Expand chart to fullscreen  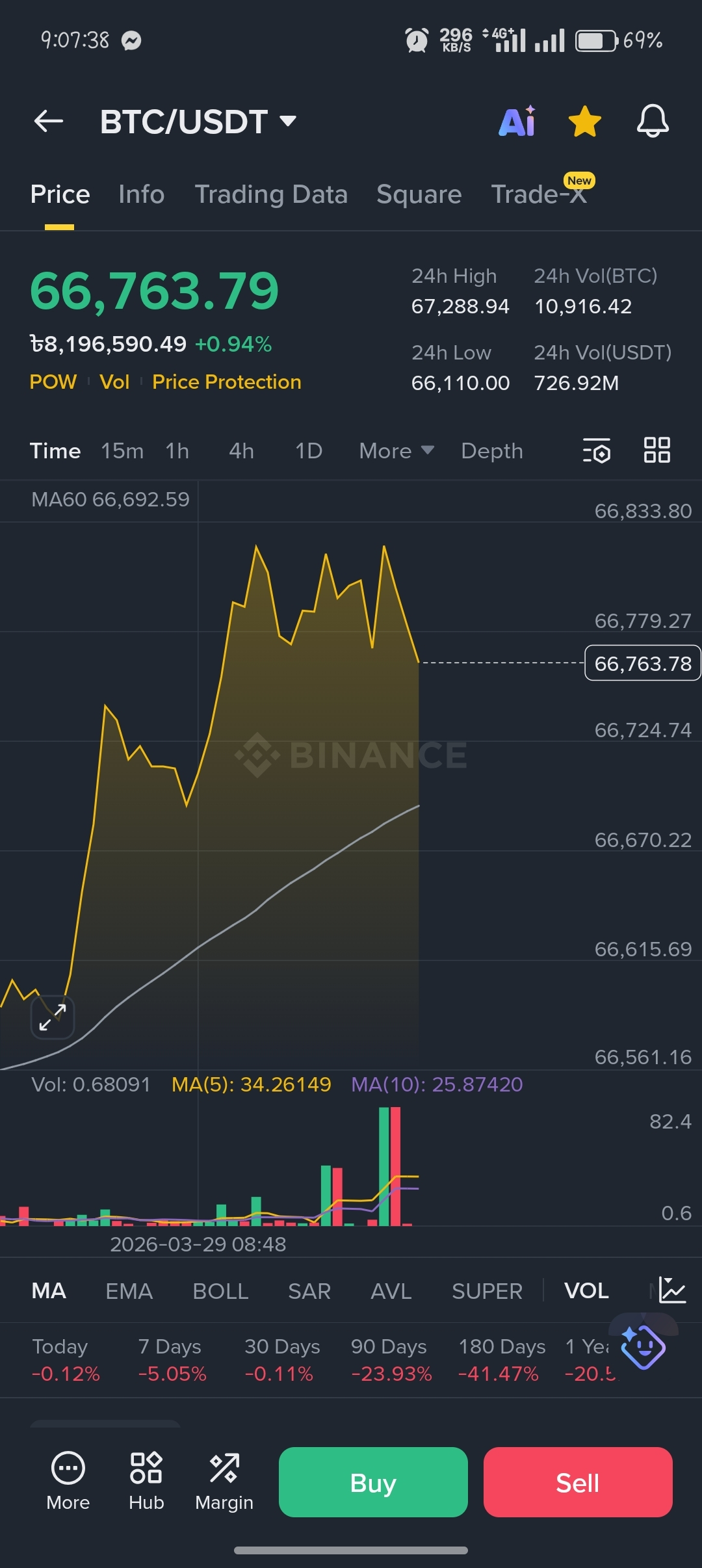click(53, 1017)
